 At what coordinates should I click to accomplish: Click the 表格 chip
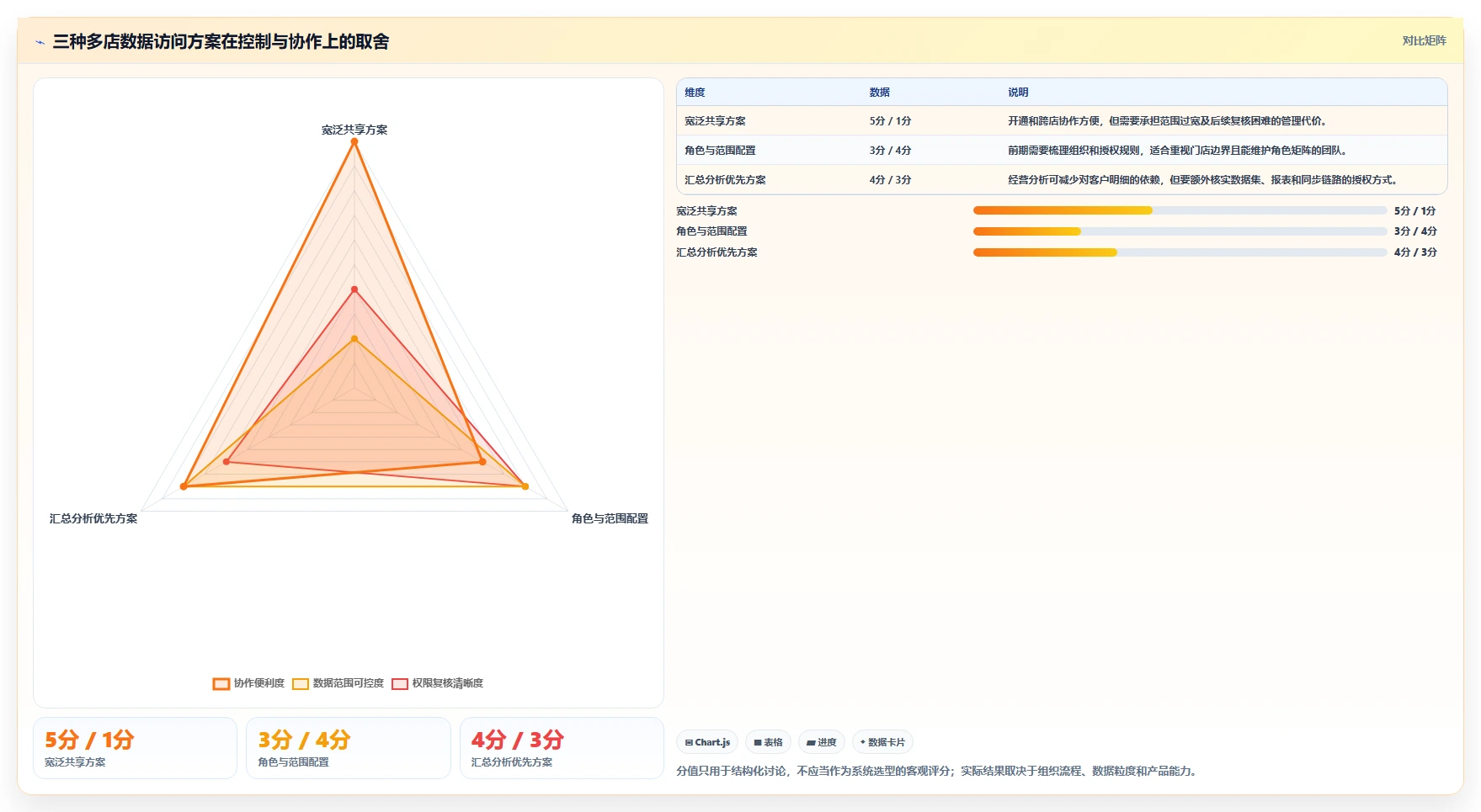[x=768, y=742]
